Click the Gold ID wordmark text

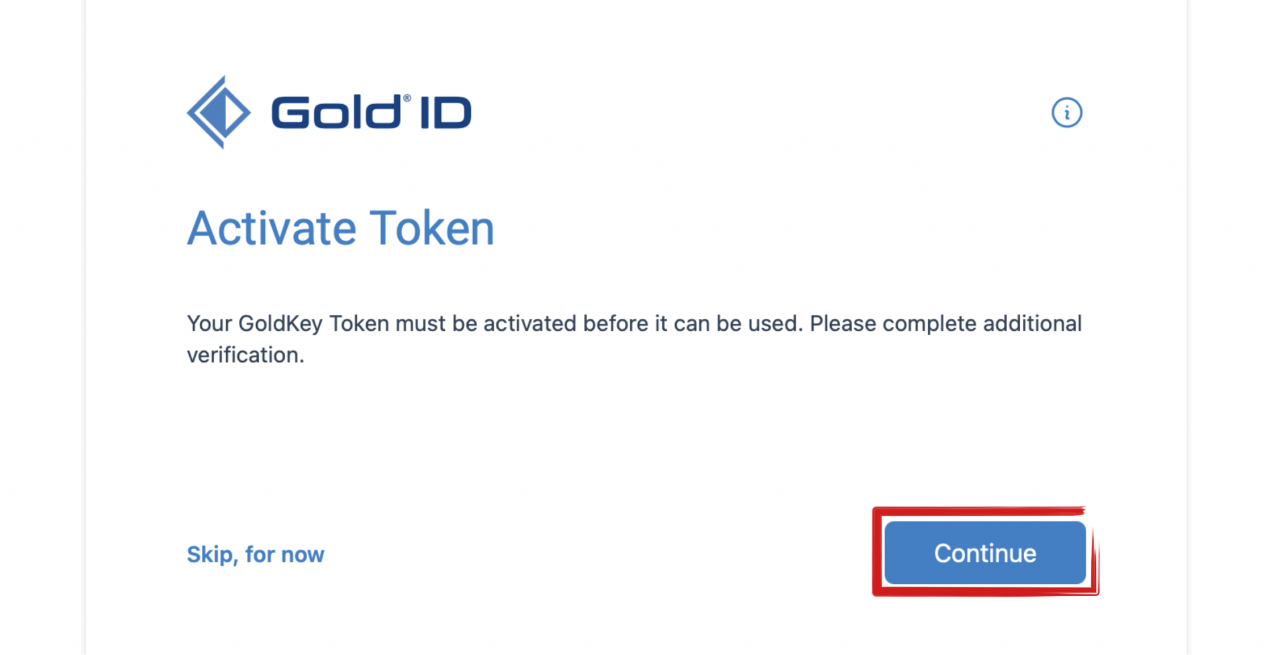(x=371, y=112)
